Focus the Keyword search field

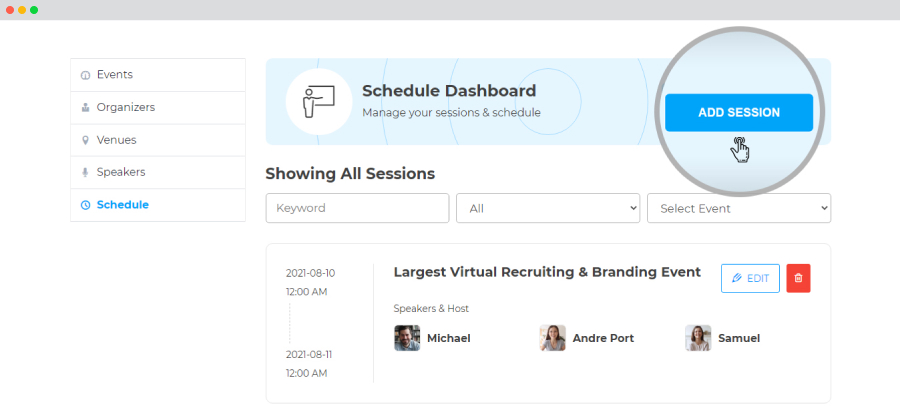point(357,208)
